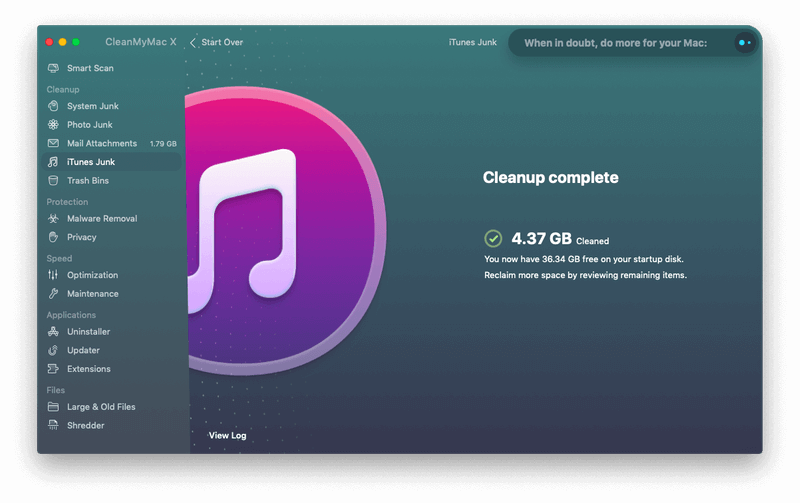Screen dimensions: 800x503
Task: Click the Optimization sliders icon
Action: tap(53, 275)
